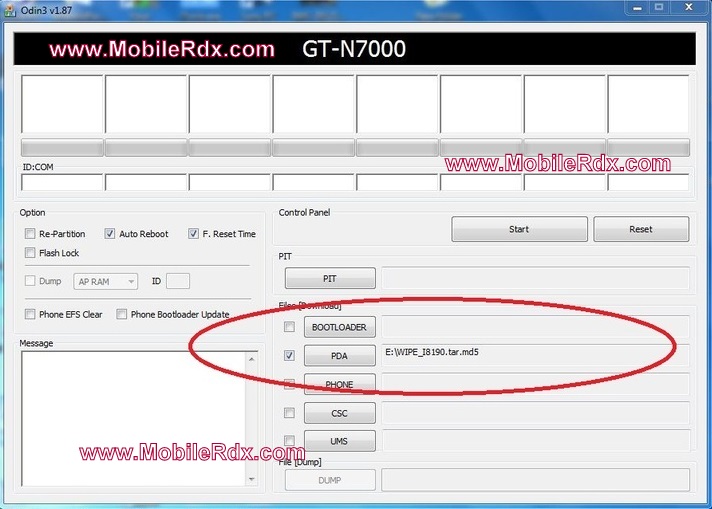
Task: Click inside the Message log box
Action: pos(134,419)
